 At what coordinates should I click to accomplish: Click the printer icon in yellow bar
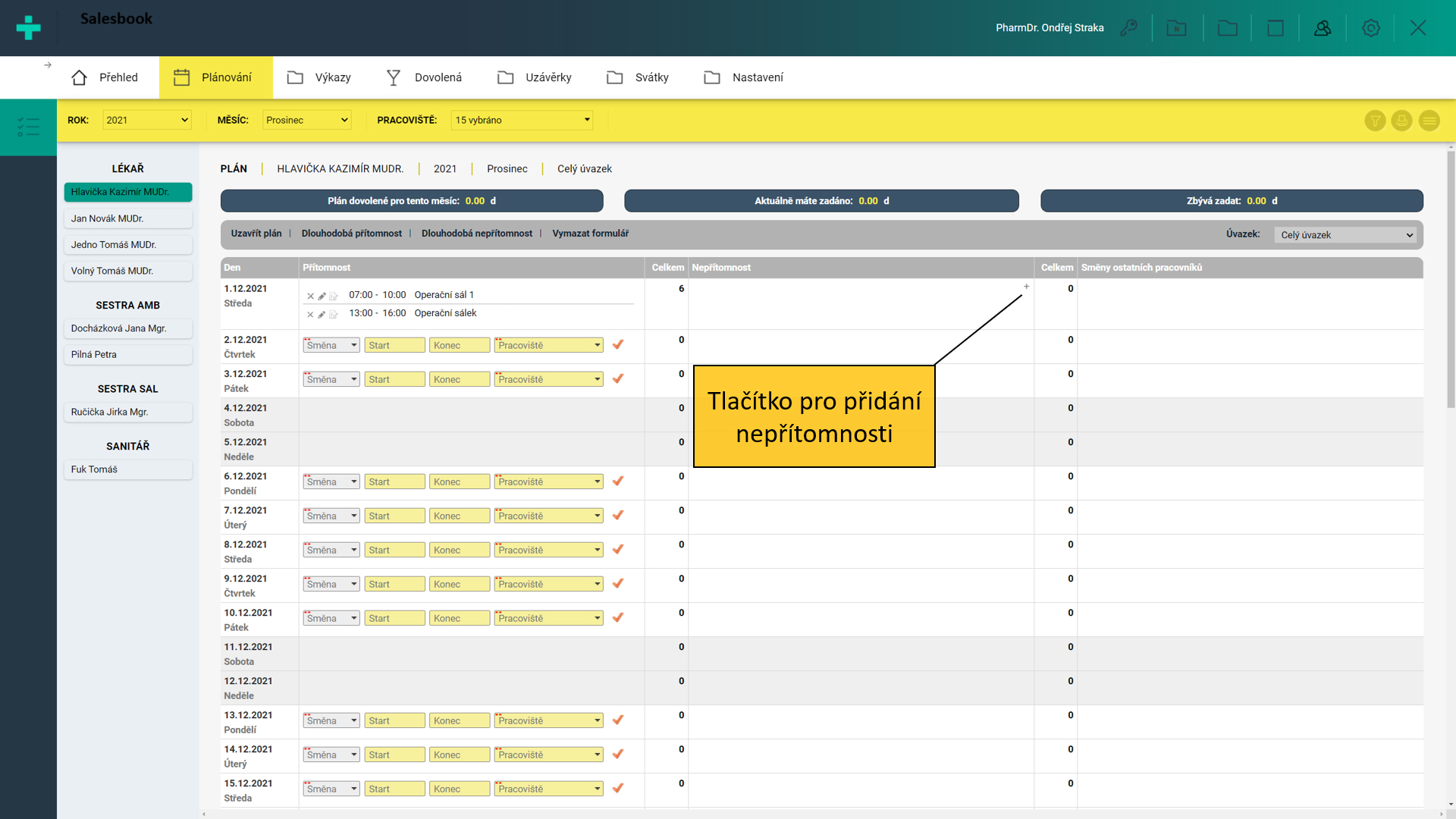(1401, 121)
